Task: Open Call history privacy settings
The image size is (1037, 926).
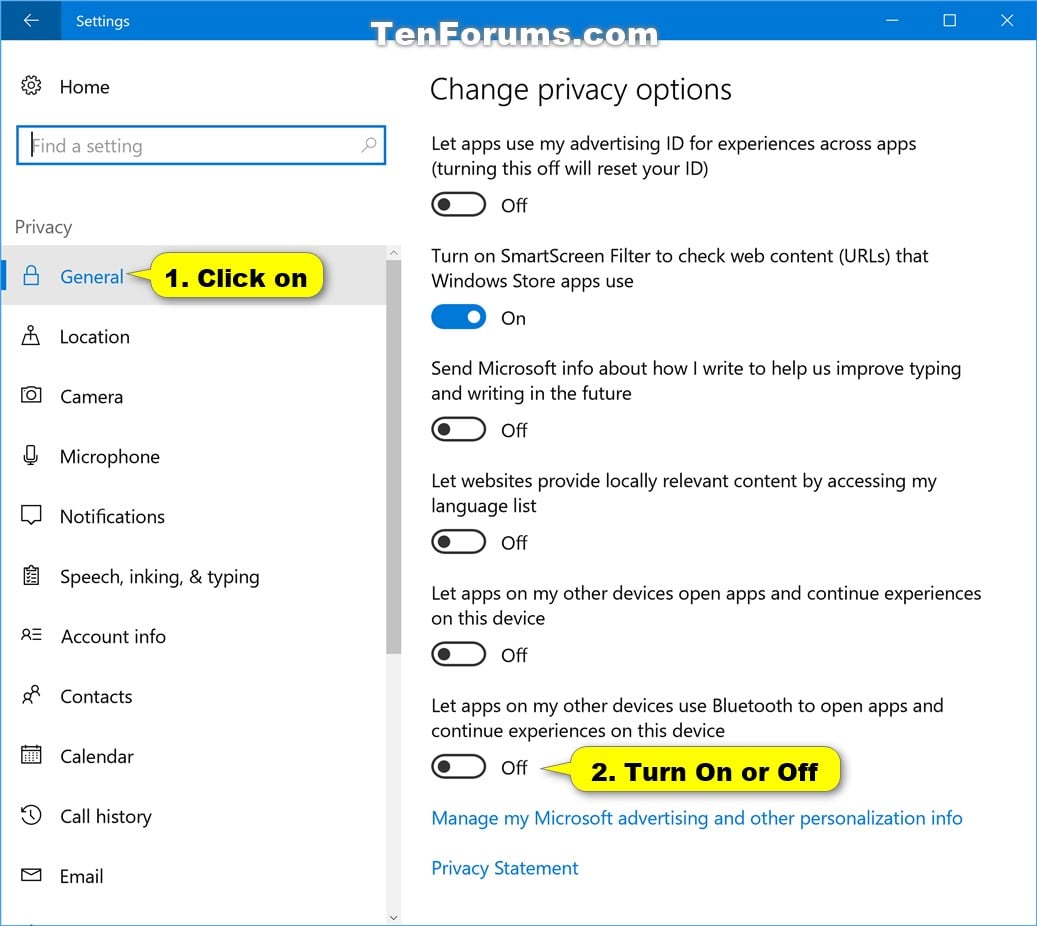Action: coord(194,816)
